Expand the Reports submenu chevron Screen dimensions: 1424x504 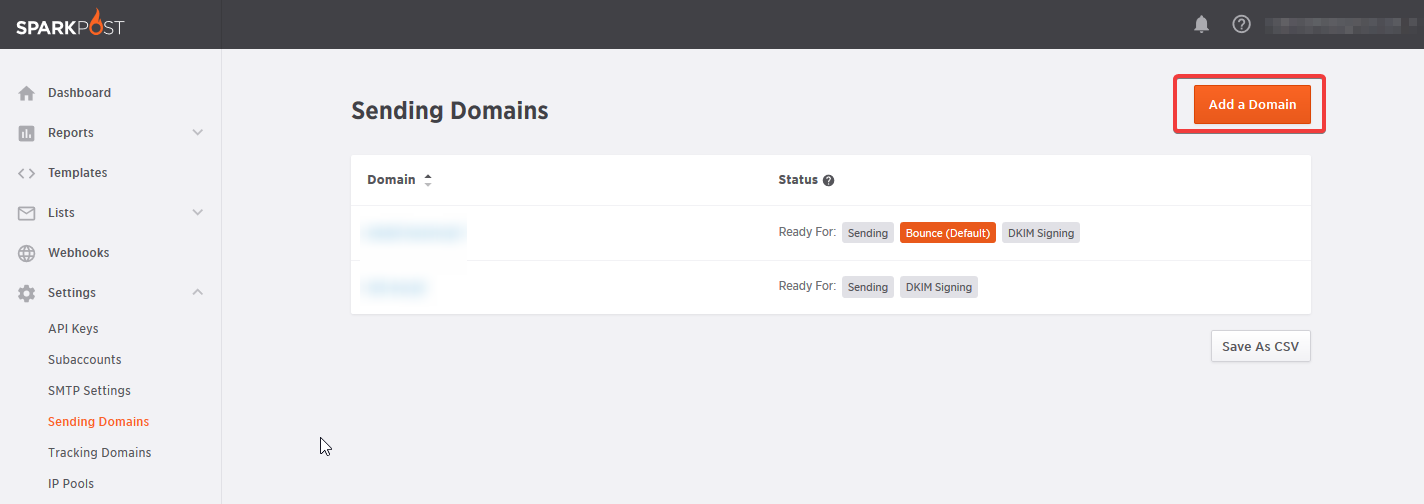(x=198, y=133)
